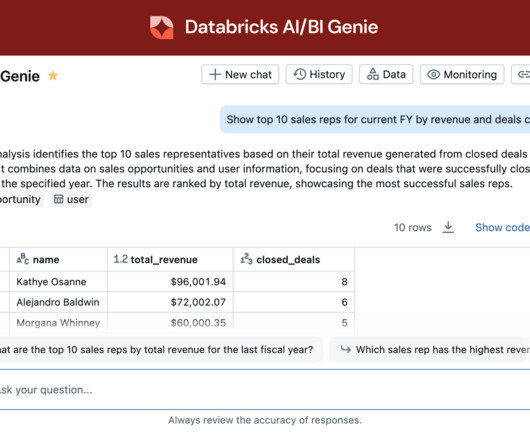Click the 'Always review the accuracy' notice

(265, 420)
